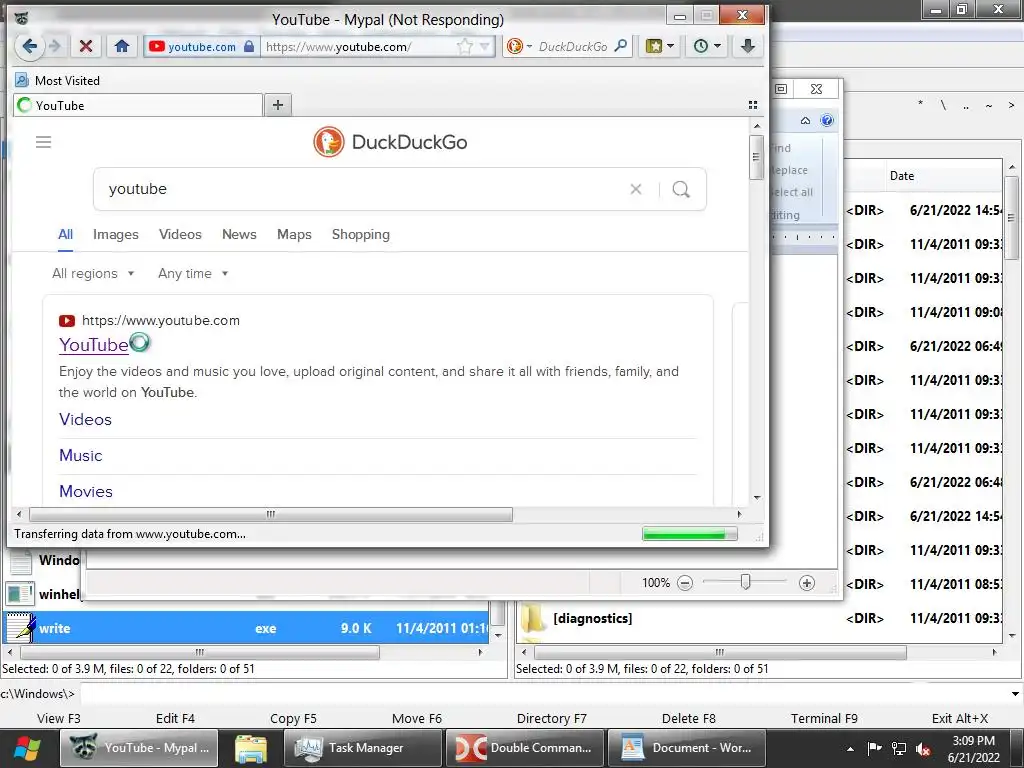Click the search bar magnifier icon
1024x768 pixels.
tap(621, 46)
